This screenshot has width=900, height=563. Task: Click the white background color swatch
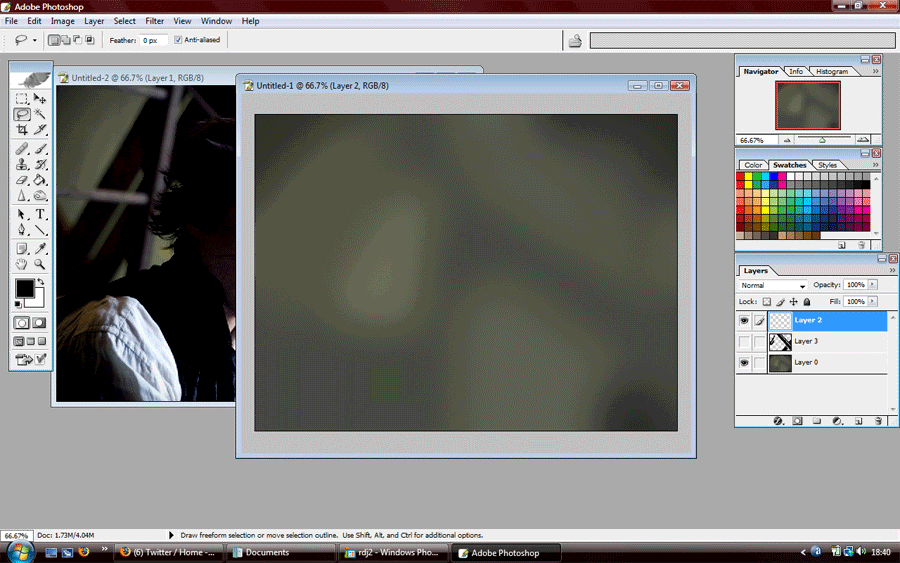pos(38,301)
